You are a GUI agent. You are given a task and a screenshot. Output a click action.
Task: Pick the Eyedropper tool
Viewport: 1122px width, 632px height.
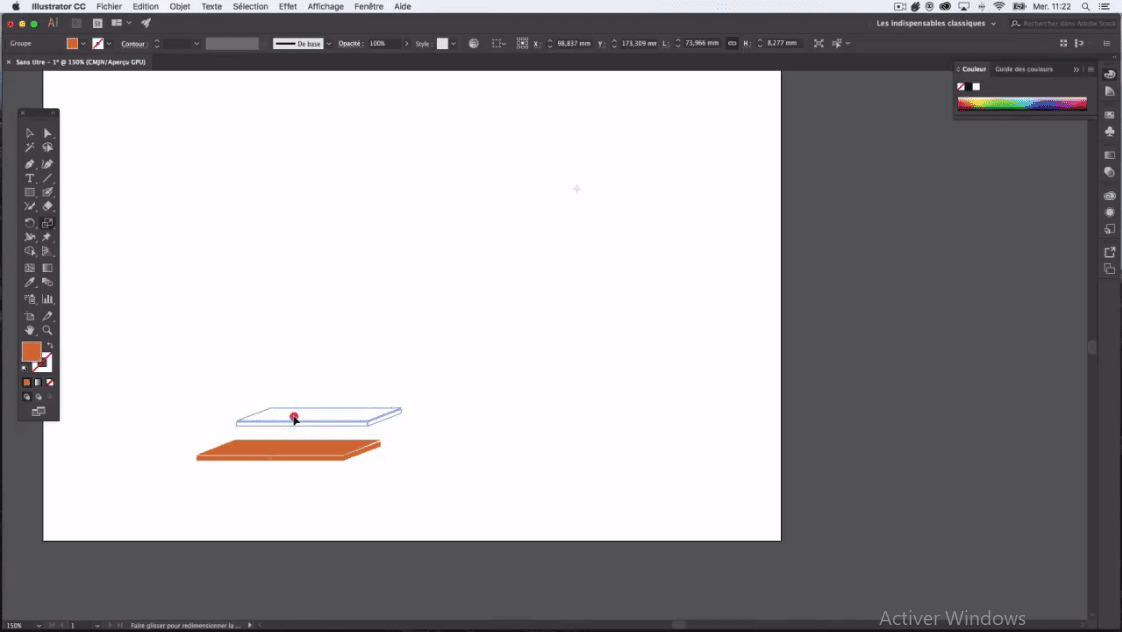click(x=29, y=282)
